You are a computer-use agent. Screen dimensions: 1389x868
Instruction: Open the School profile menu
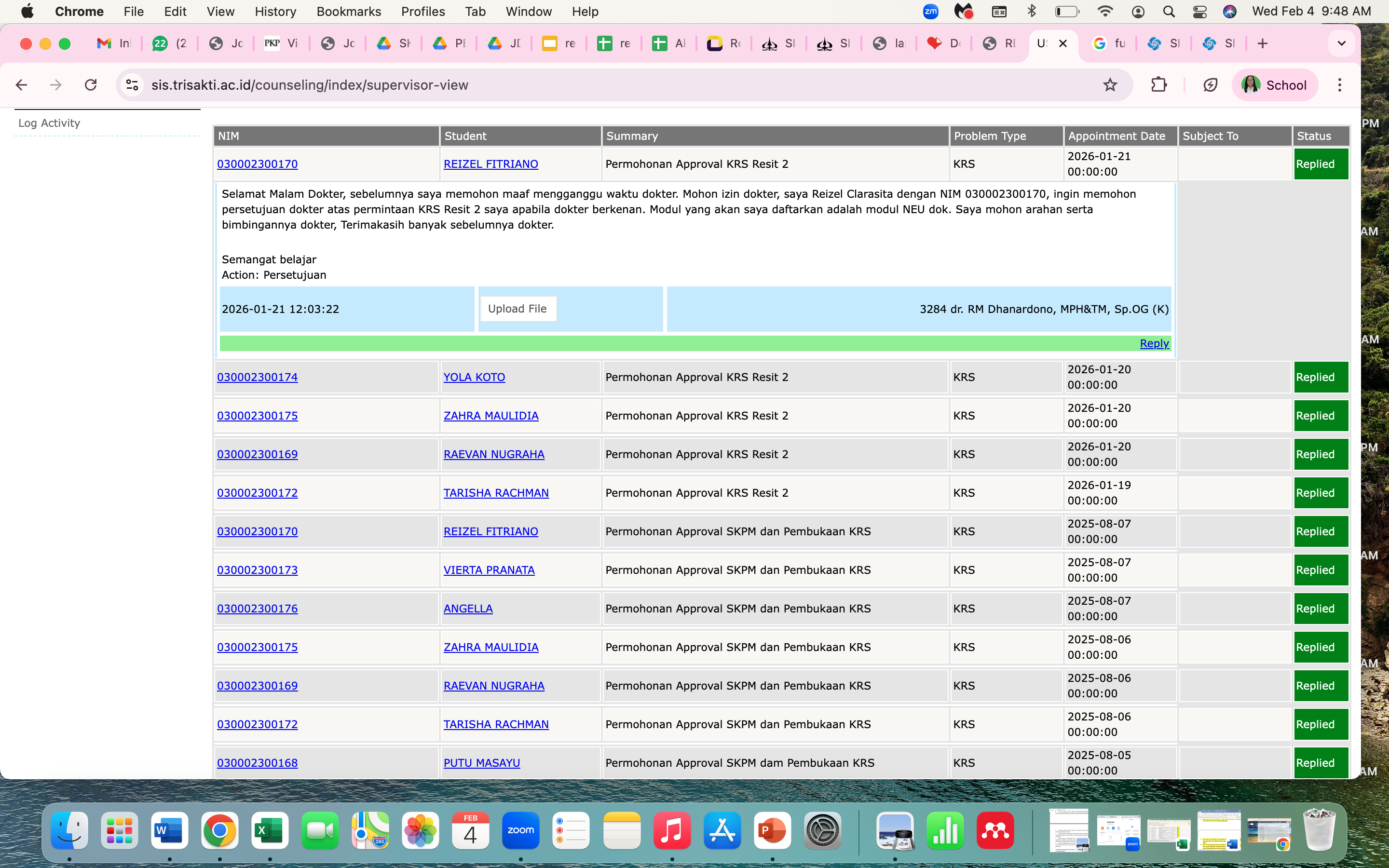tap(1274, 85)
